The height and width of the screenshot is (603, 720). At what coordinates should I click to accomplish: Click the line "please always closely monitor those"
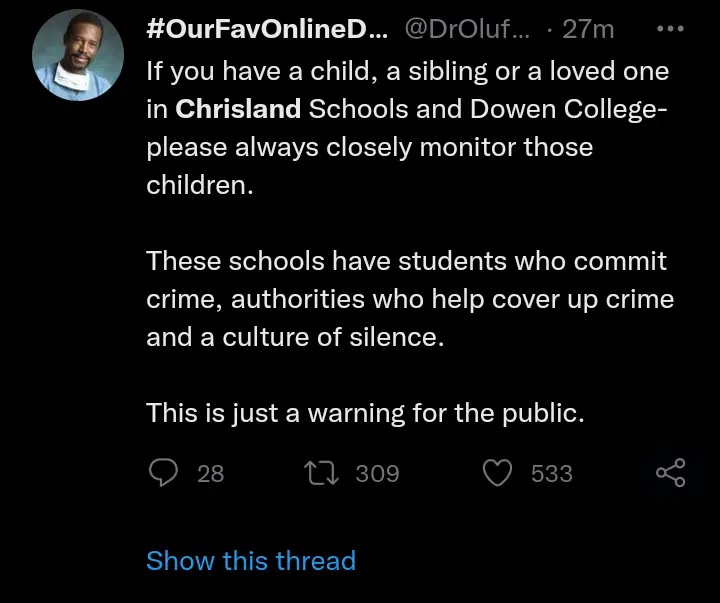[x=369, y=147]
